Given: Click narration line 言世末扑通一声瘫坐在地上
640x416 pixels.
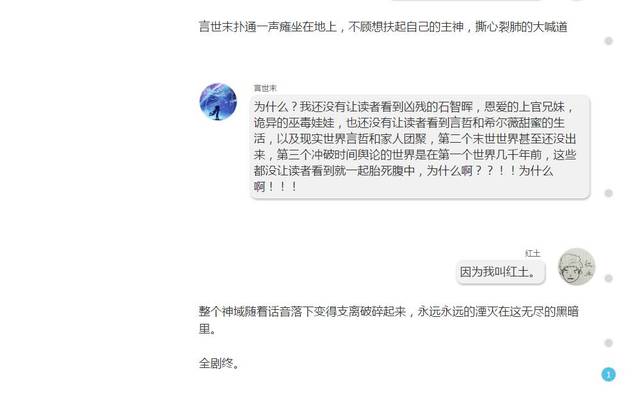Looking at the screenshot, I should click(x=383, y=27).
